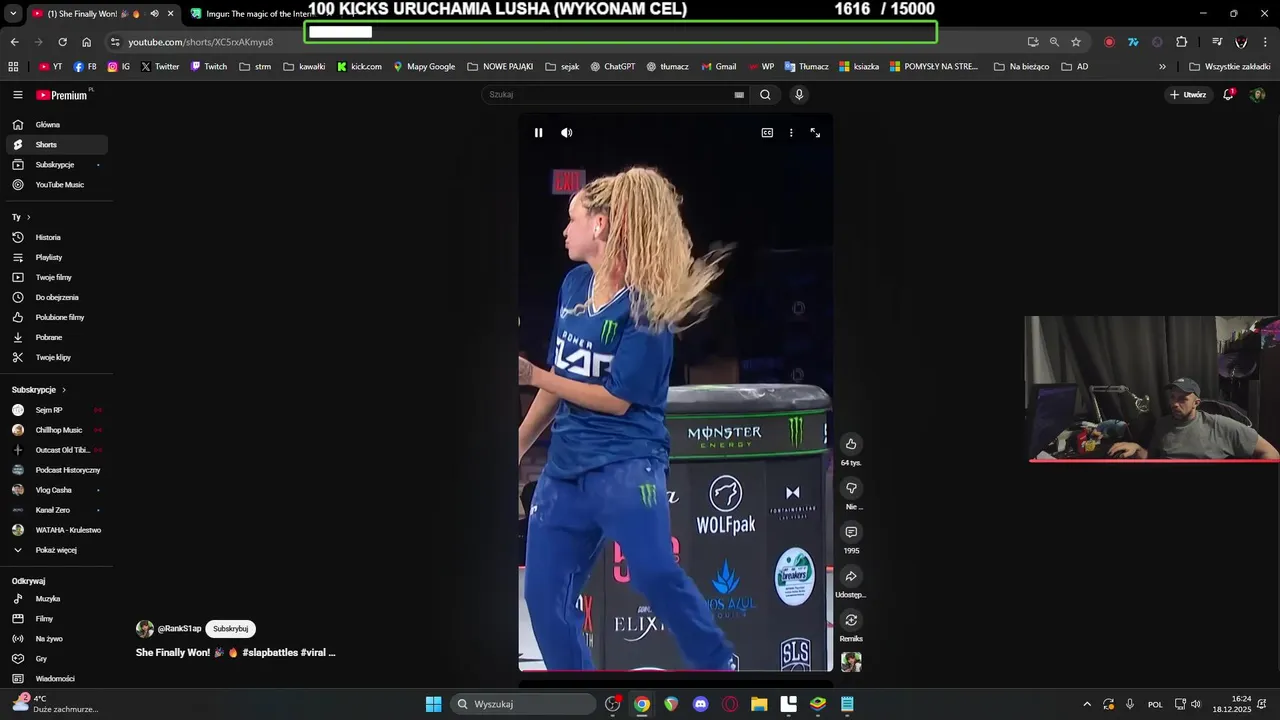
Task: Open Na żywo under Odkrywaj
Action: (56, 639)
